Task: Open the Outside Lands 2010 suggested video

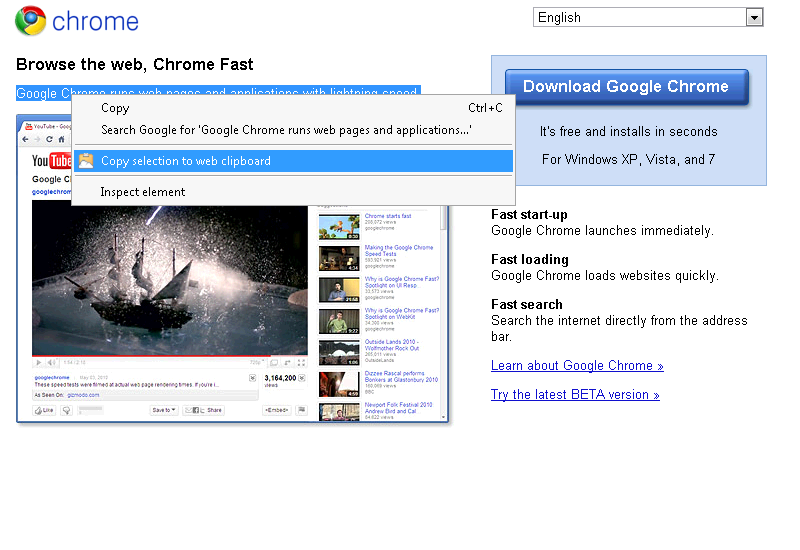Action: 392,345
